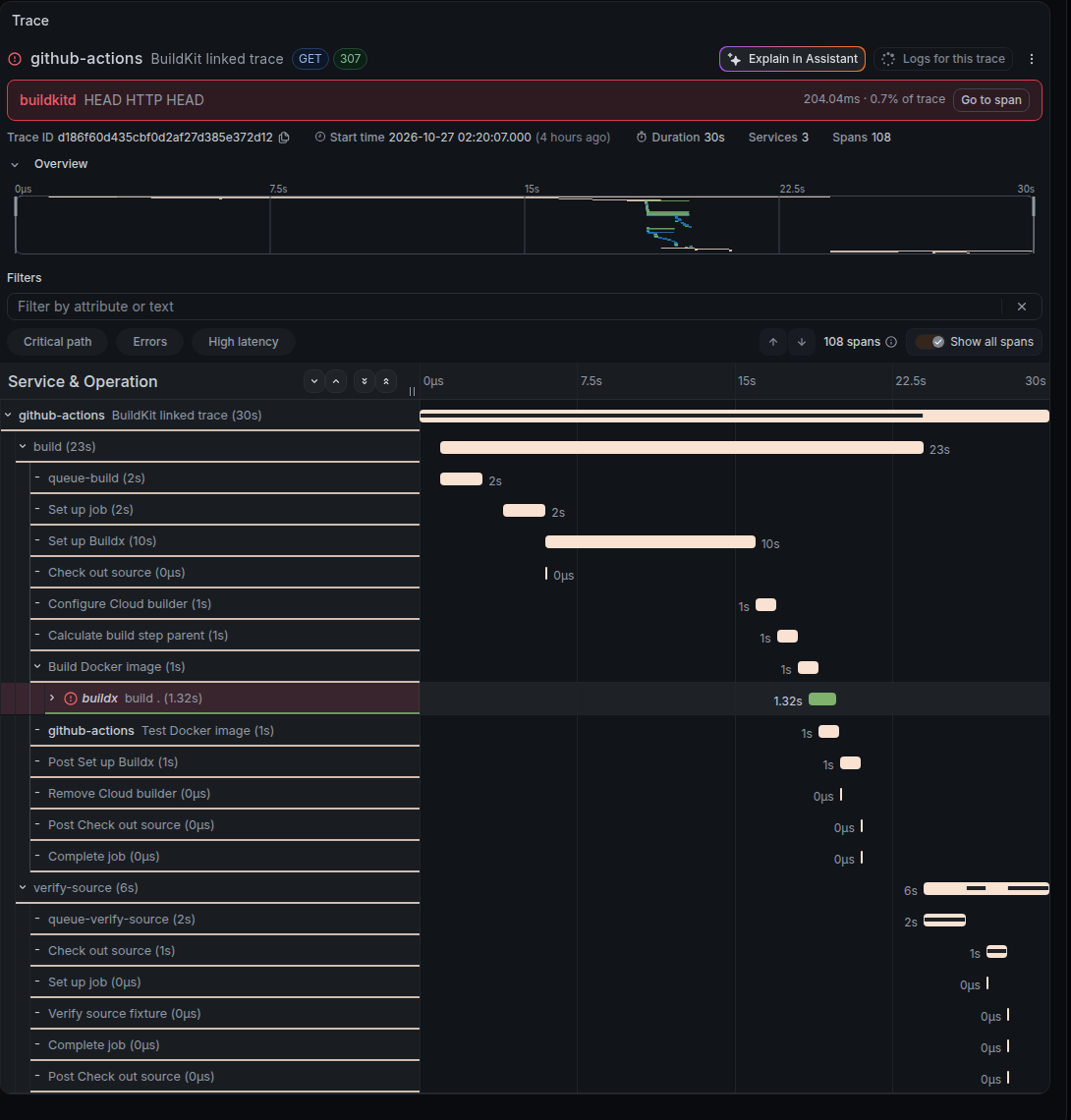Focus the Filter by attribute or text field
This screenshot has width=1071, height=1120.
(x=504, y=307)
